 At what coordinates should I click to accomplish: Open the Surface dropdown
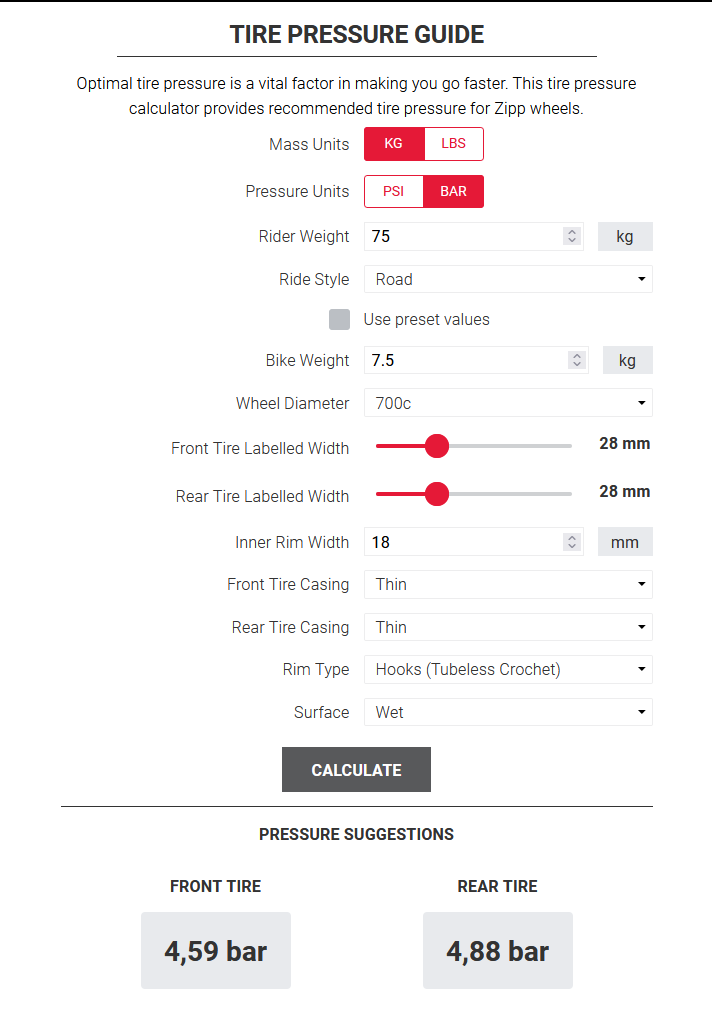click(508, 712)
